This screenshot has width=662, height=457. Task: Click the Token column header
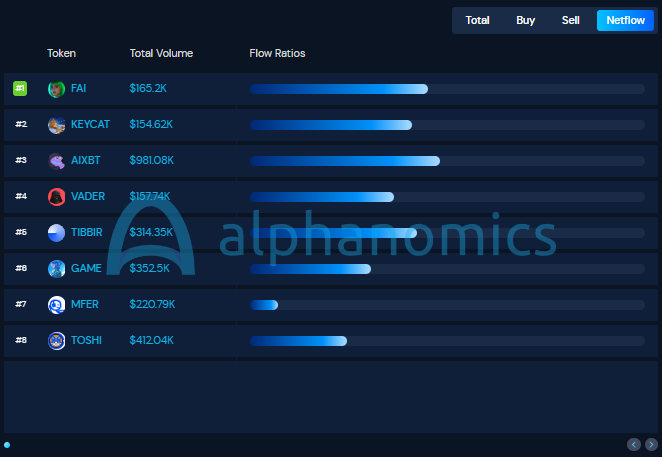[x=61, y=53]
